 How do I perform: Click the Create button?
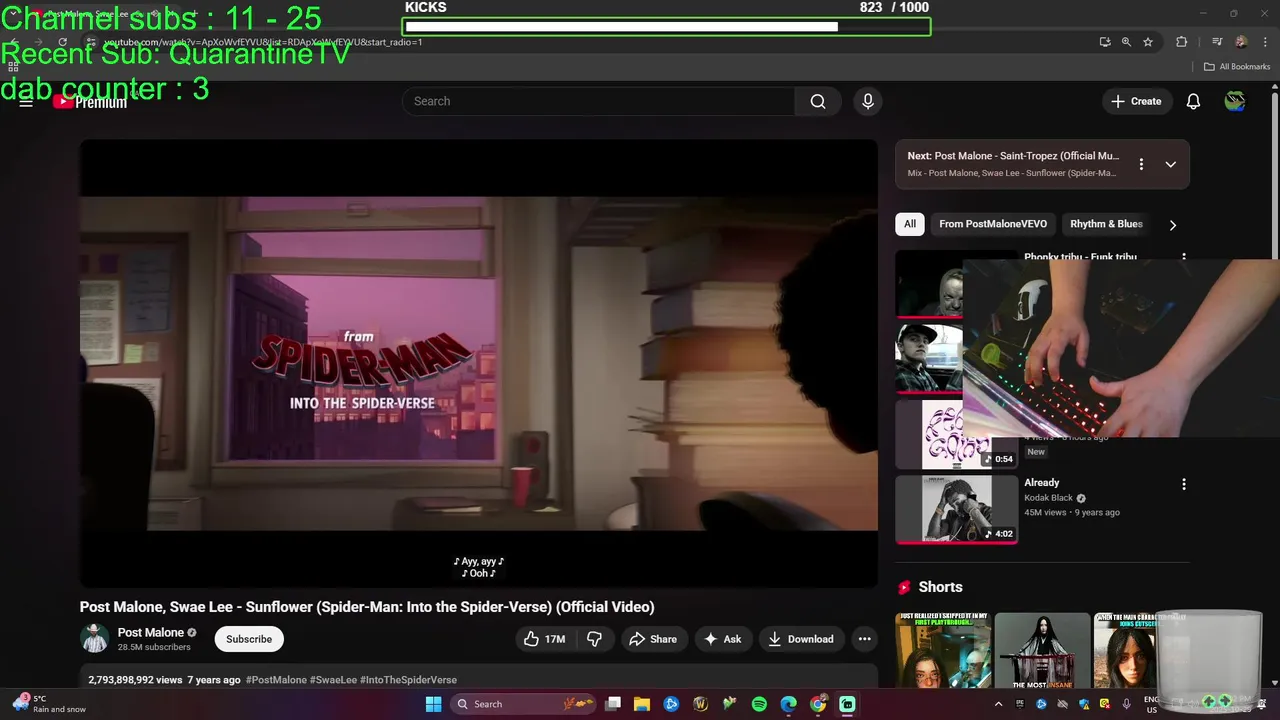click(1137, 101)
